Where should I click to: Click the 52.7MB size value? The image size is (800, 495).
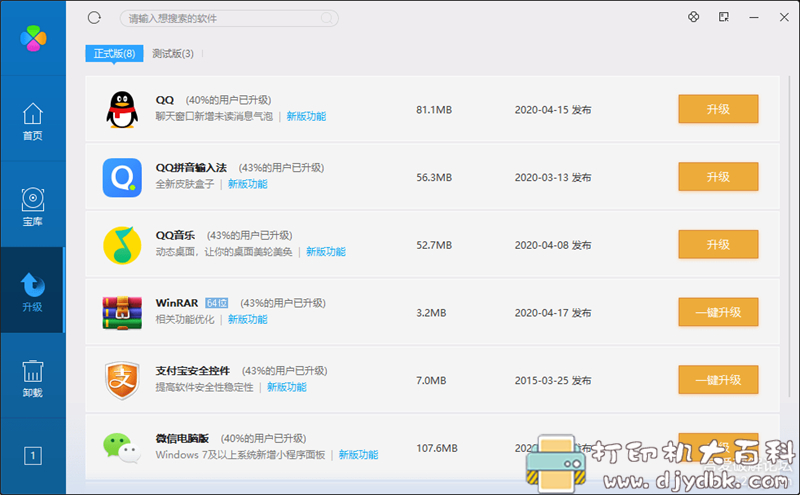(434, 245)
